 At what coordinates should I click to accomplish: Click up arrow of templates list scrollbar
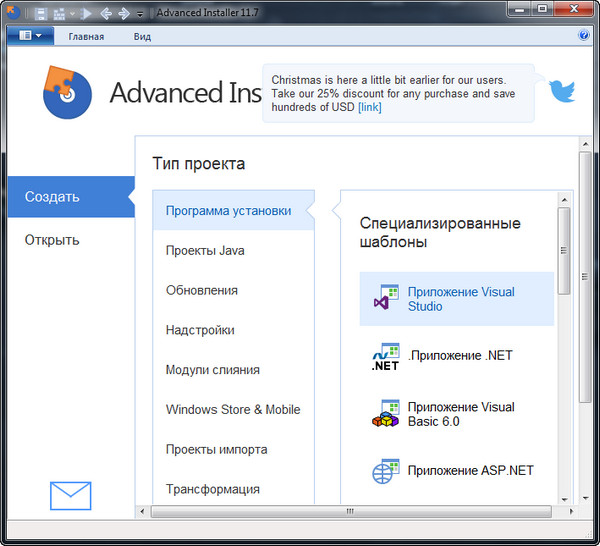pos(564,200)
